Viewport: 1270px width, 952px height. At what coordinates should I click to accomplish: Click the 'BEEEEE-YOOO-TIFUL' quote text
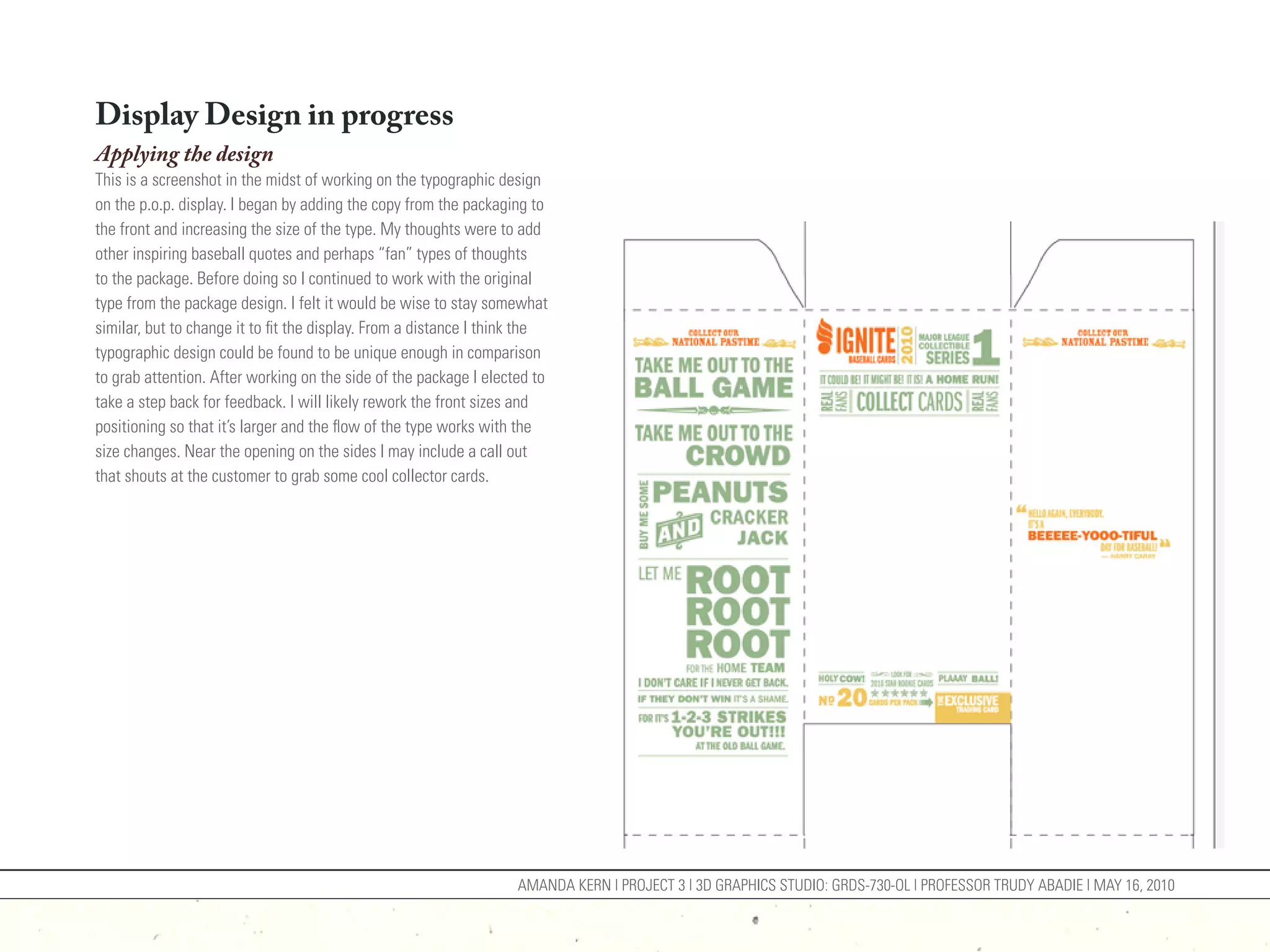click(x=1092, y=535)
